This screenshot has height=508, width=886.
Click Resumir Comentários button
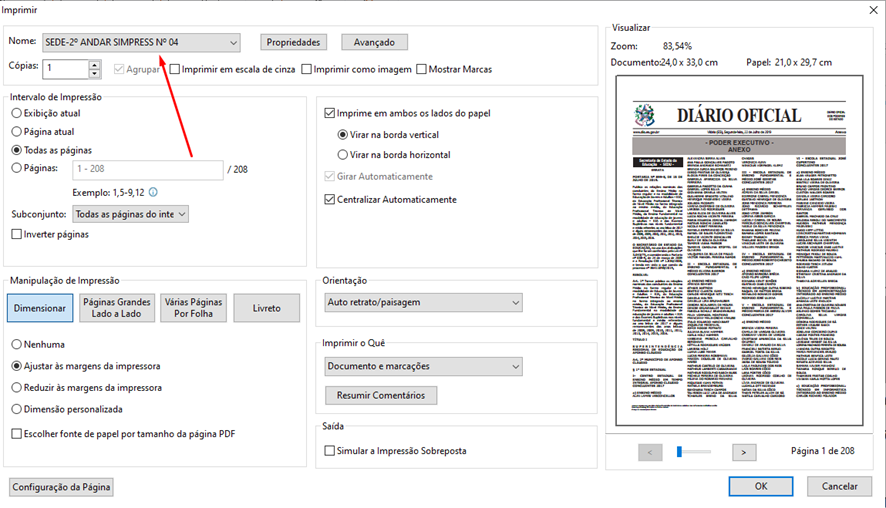[x=381, y=395]
